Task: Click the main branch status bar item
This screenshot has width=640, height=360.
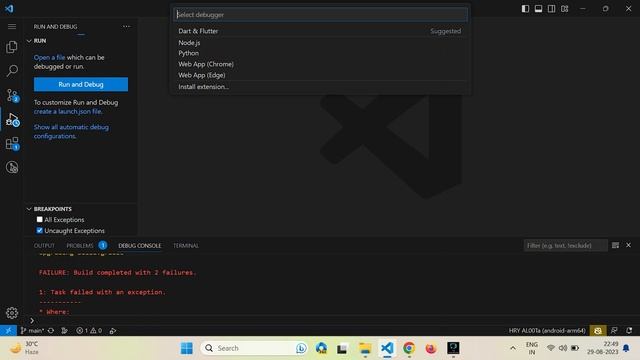Action: click(32, 330)
